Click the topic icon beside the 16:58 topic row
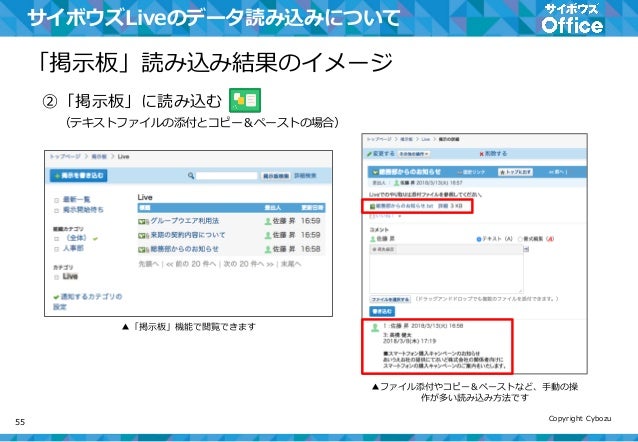 pyautogui.click(x=143, y=249)
